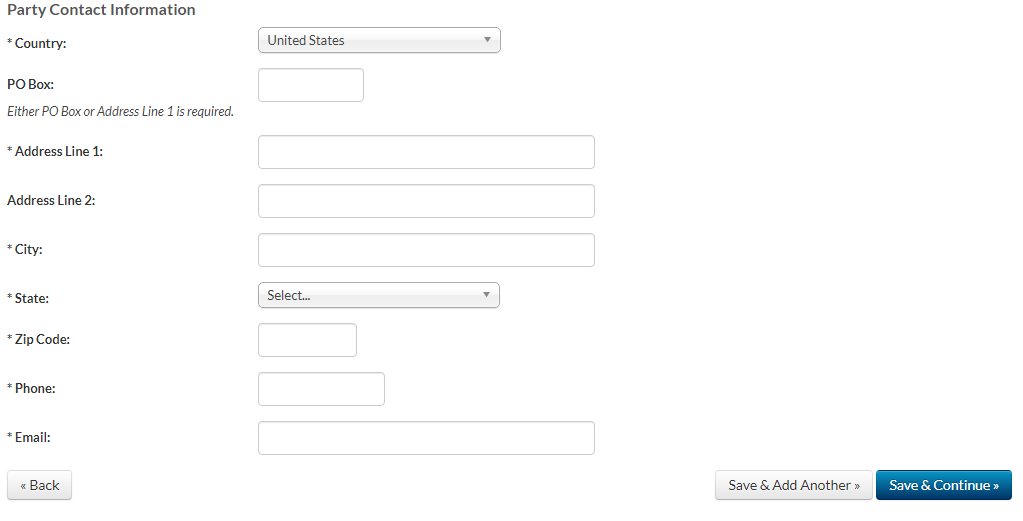
Task: Click the City input field
Action: (x=426, y=250)
